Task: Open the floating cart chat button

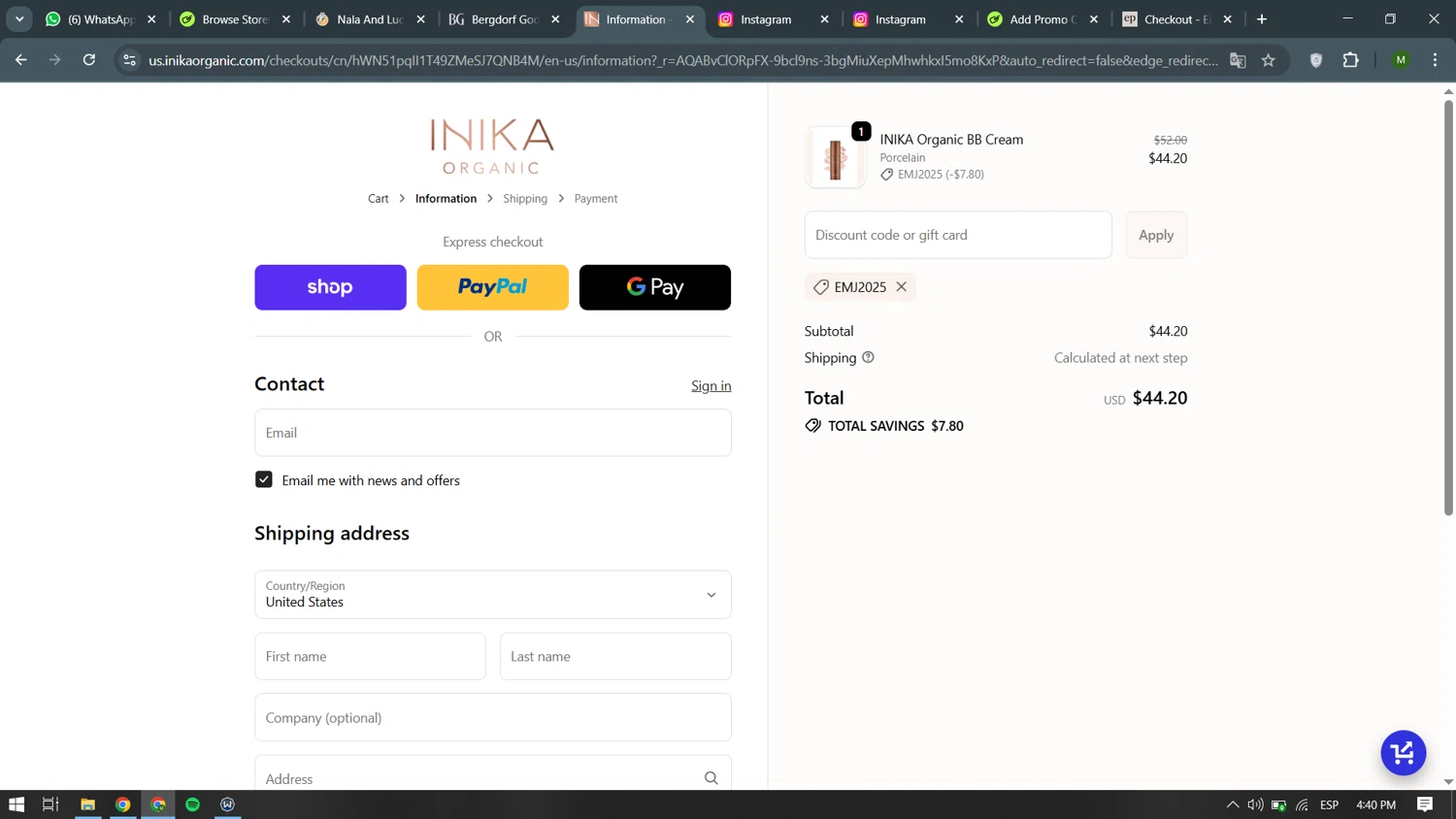Action: [1403, 753]
